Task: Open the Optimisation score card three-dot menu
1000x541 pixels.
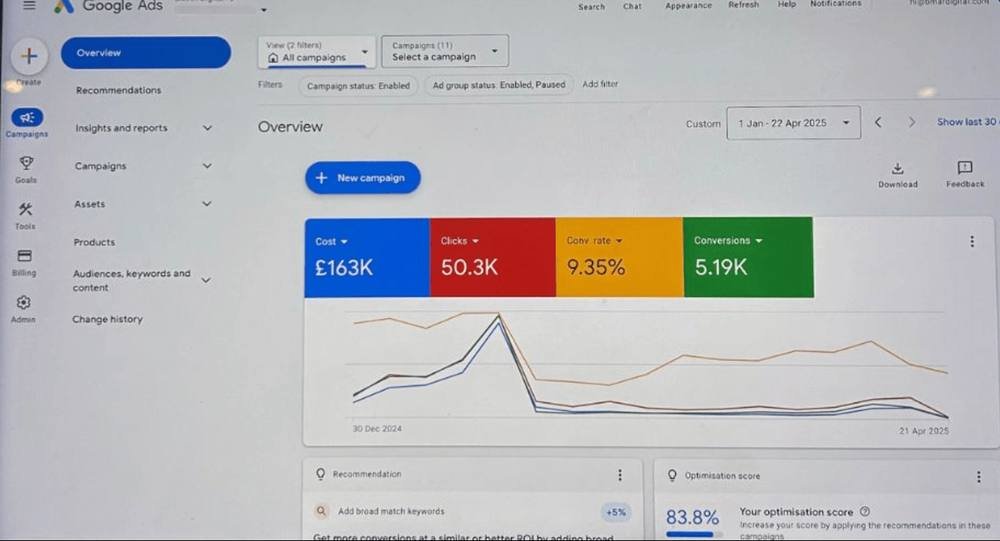Action: pos(978,477)
